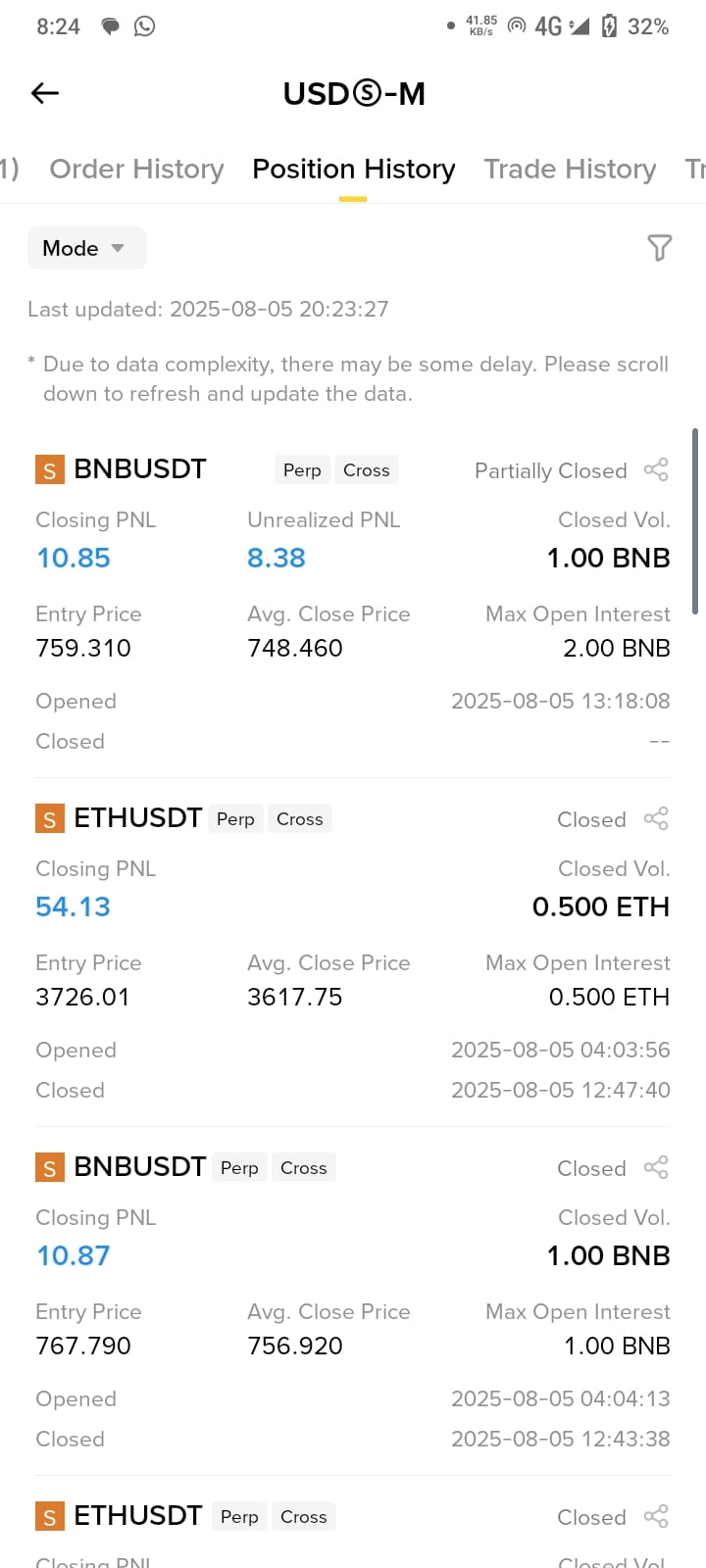Expand the Mode dropdown
706x1568 pixels.
click(x=86, y=248)
